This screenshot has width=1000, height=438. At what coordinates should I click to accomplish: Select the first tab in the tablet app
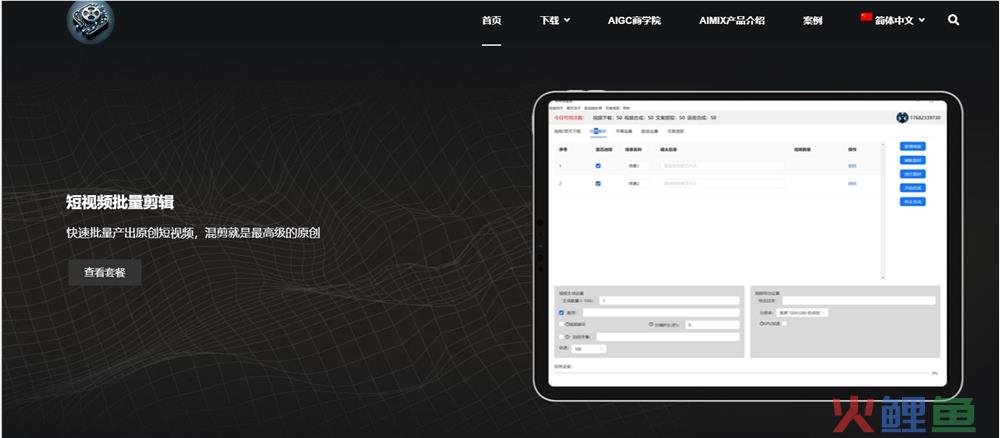[568, 131]
